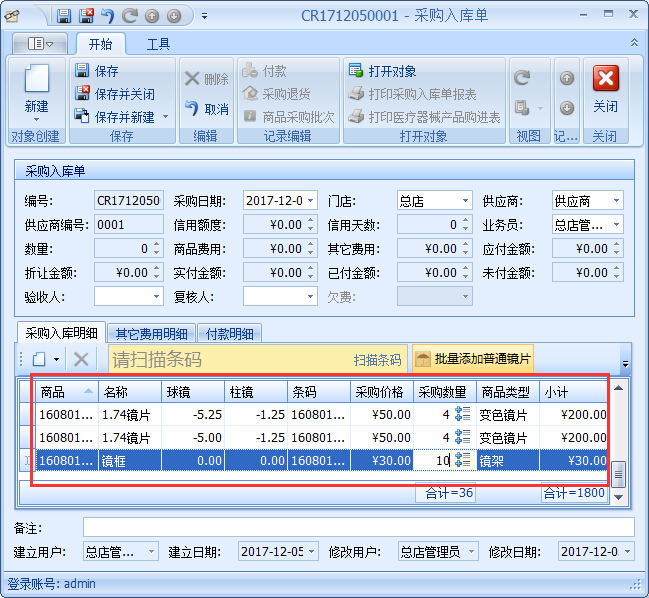Click 打开对象 in the ribbon
Viewport: 649px width, 598px height.
[x=382, y=71]
